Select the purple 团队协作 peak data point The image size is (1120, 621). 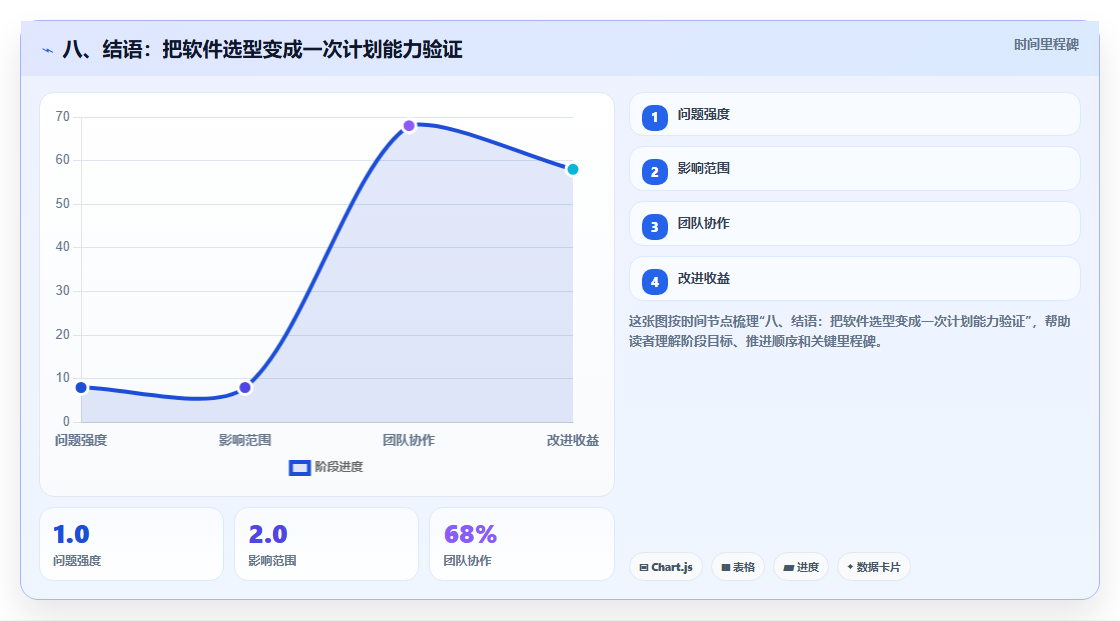409,126
